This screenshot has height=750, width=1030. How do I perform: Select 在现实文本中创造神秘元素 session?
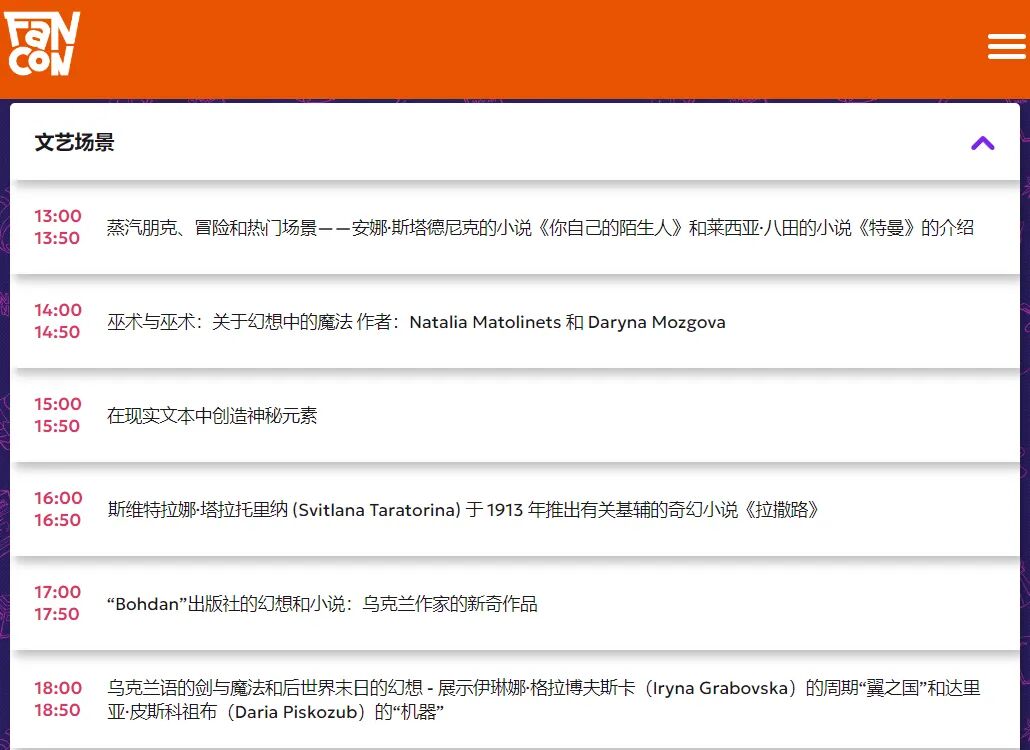pyautogui.click(x=212, y=416)
